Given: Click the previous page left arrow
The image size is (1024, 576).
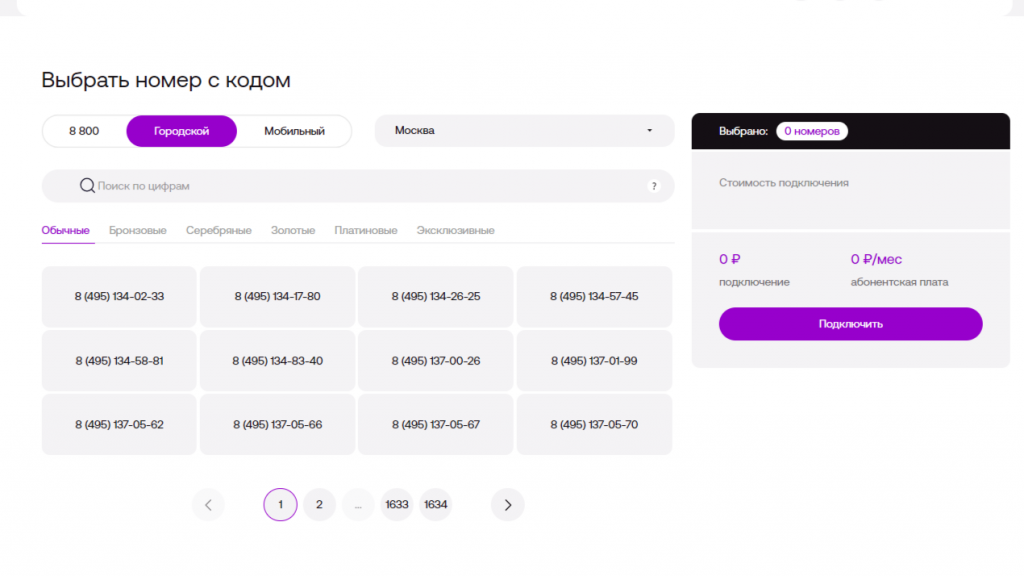Looking at the screenshot, I should (208, 505).
